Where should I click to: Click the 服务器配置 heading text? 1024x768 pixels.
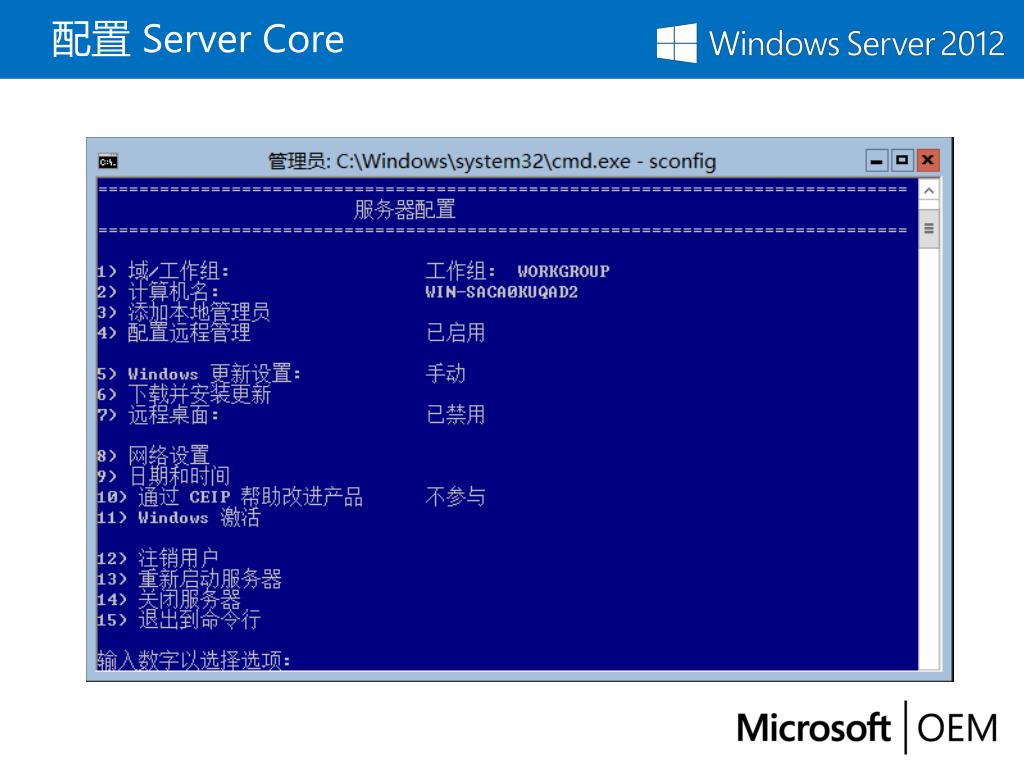coord(404,210)
